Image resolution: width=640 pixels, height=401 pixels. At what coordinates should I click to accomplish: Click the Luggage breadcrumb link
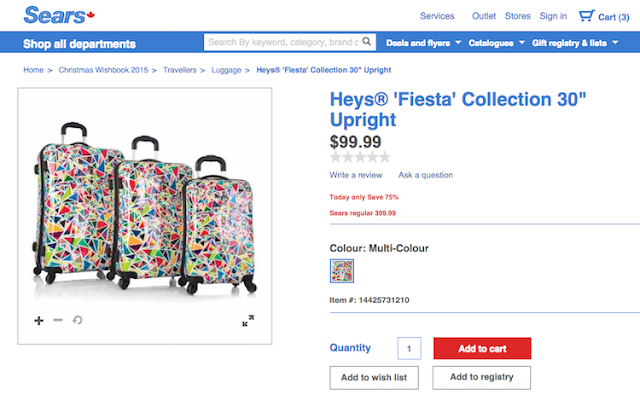pyautogui.click(x=226, y=70)
